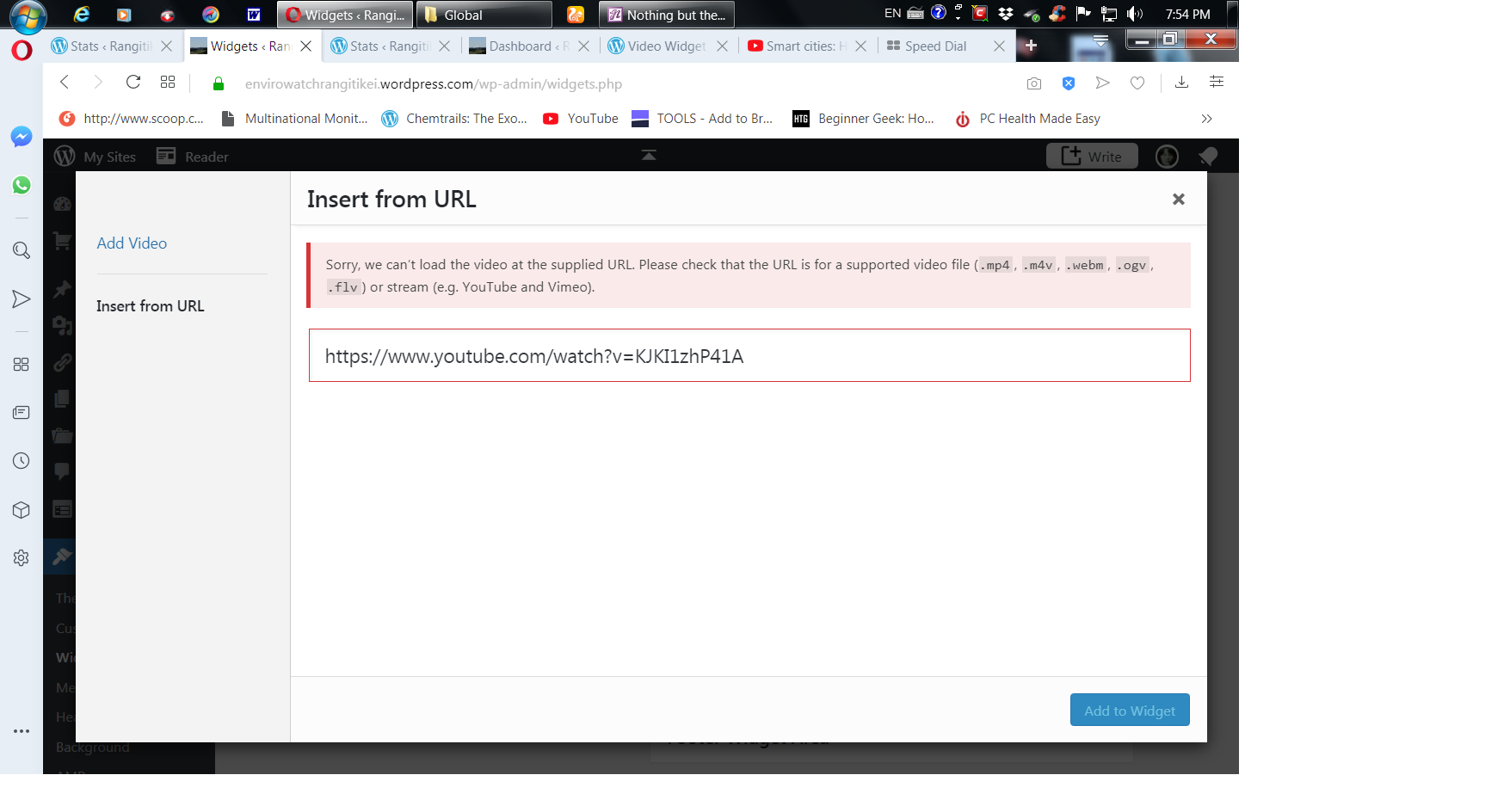Open Opera settings gear in sidebar
Viewport: 1510px width, 812px height.
(x=22, y=558)
